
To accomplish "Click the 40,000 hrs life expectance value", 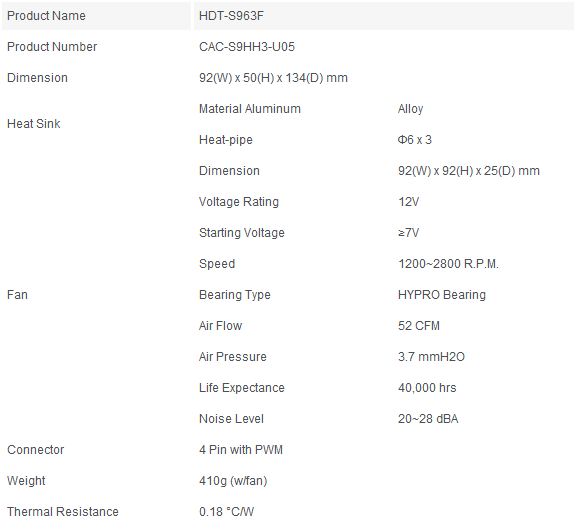I will (x=427, y=388).
